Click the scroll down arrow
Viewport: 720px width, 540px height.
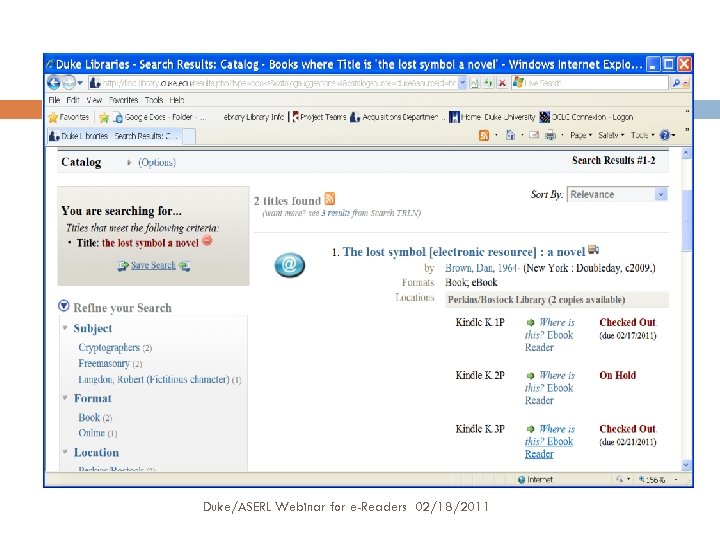pos(686,465)
